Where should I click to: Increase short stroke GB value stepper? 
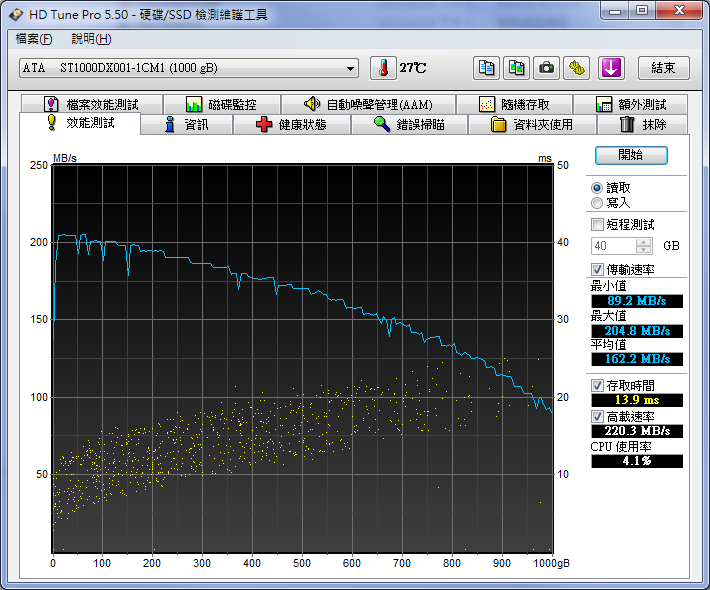(643, 242)
